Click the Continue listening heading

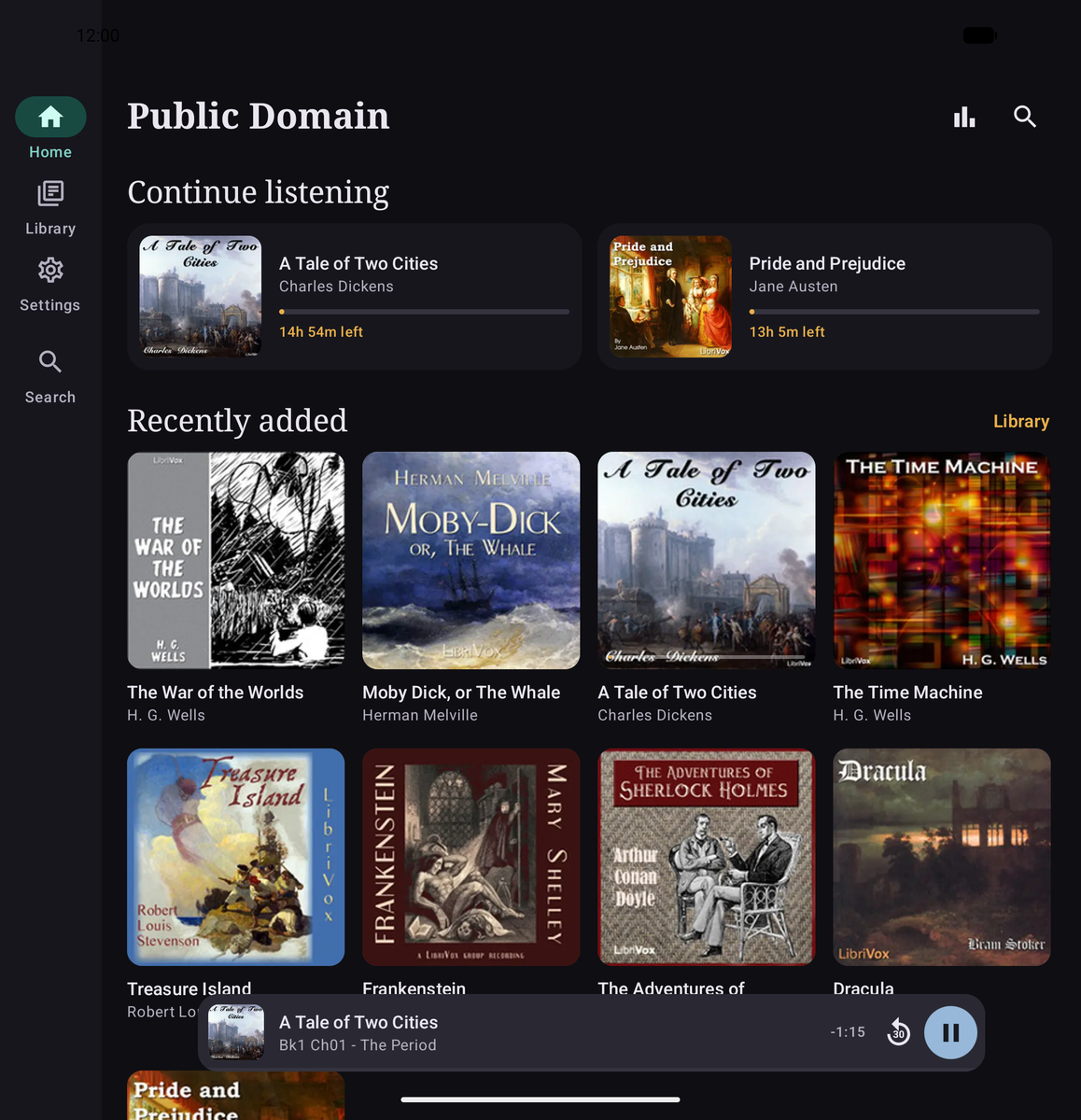[x=259, y=192]
